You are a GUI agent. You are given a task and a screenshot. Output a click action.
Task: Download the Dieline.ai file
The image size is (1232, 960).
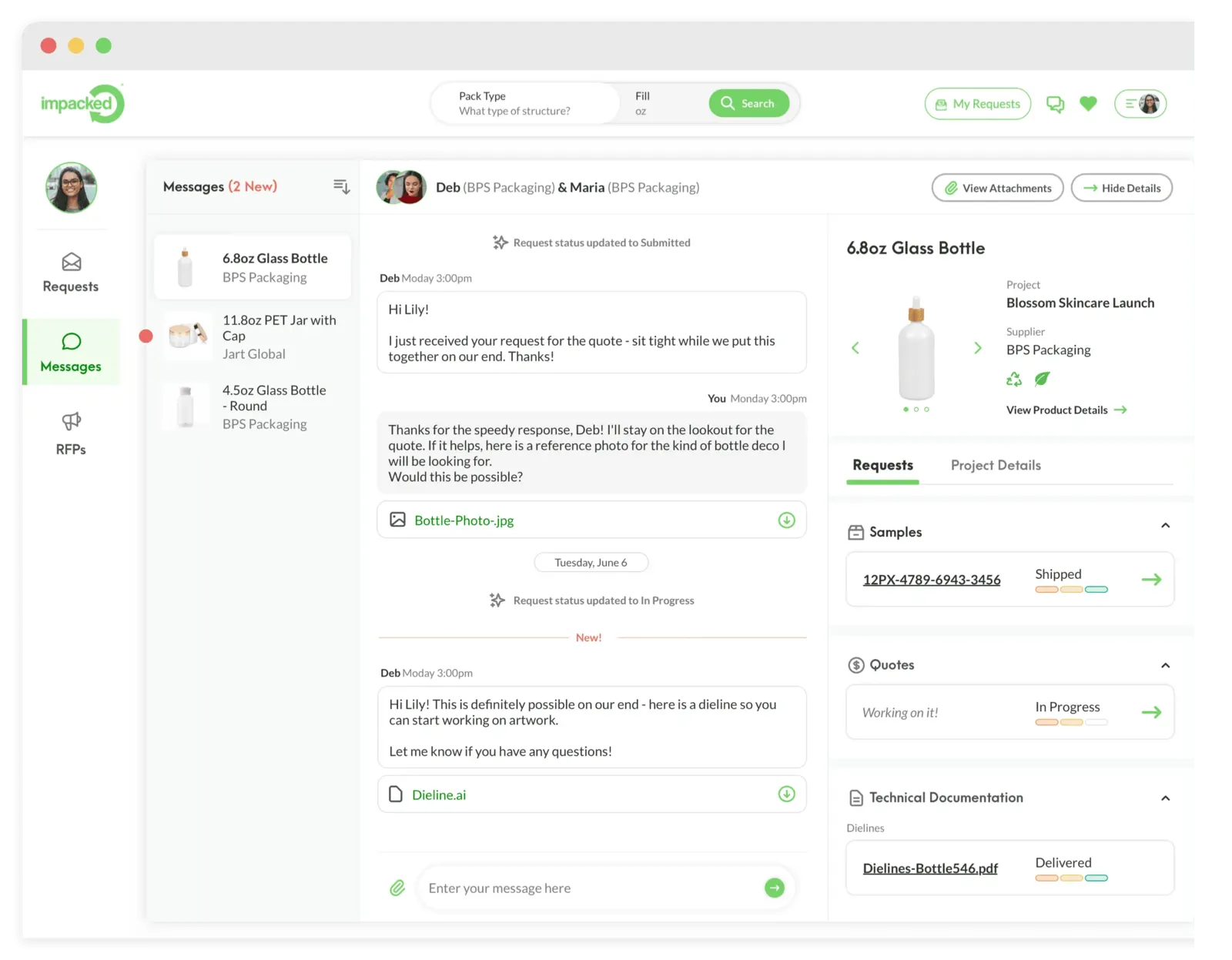(x=786, y=794)
